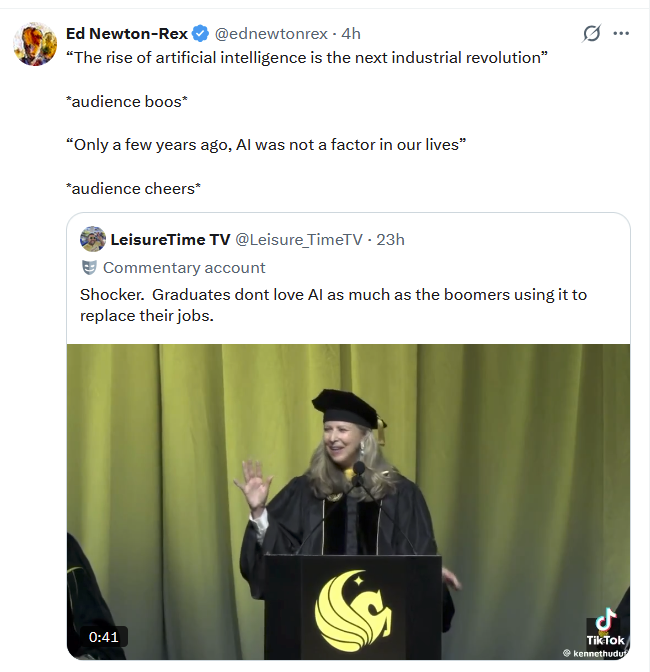Click the TikTok logo watermark
This screenshot has width=650, height=672.
[605, 627]
